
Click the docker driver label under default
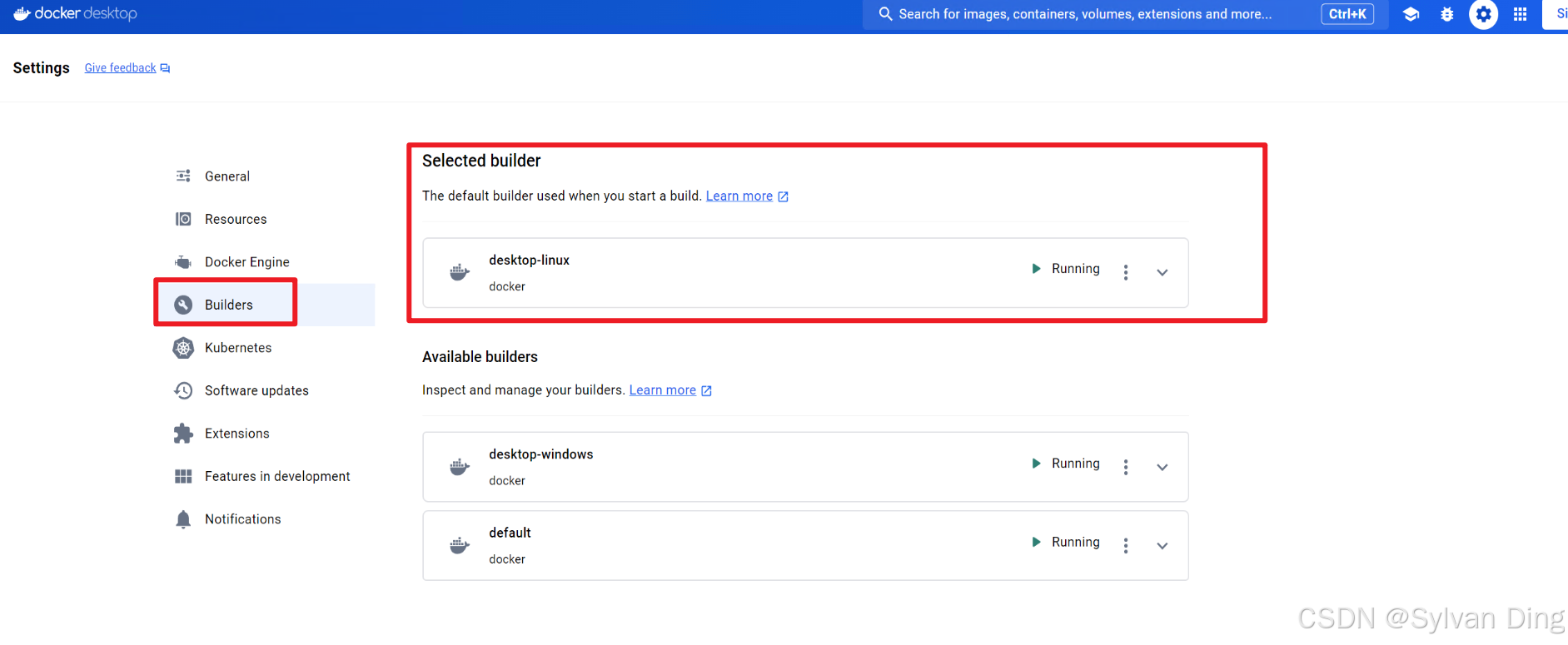click(x=507, y=559)
